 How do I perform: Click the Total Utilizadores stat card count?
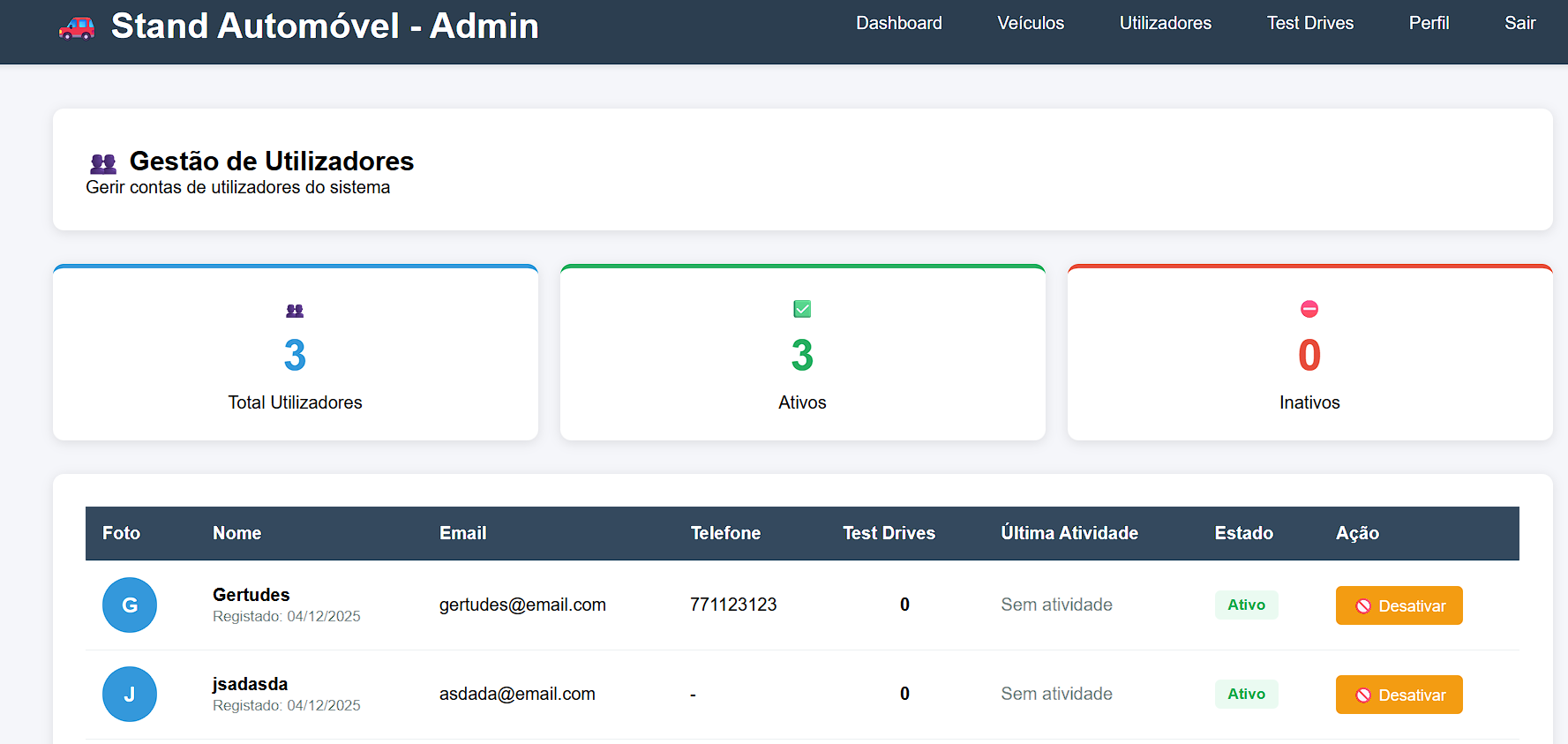click(295, 356)
